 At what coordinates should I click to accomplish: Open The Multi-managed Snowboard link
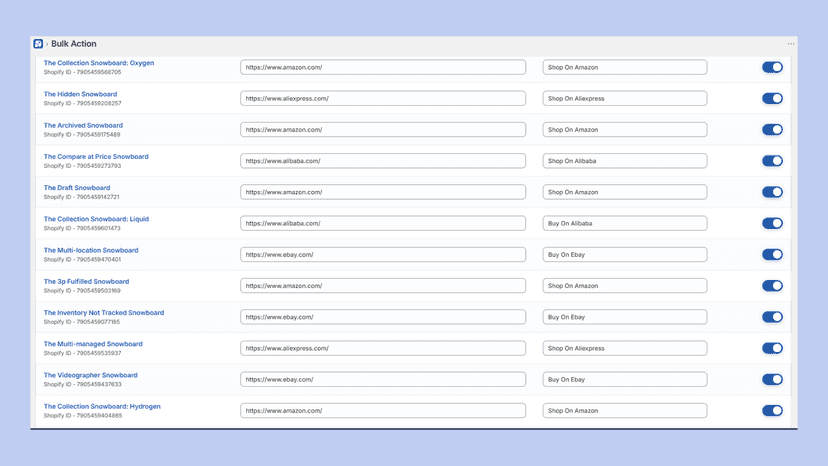(93, 343)
